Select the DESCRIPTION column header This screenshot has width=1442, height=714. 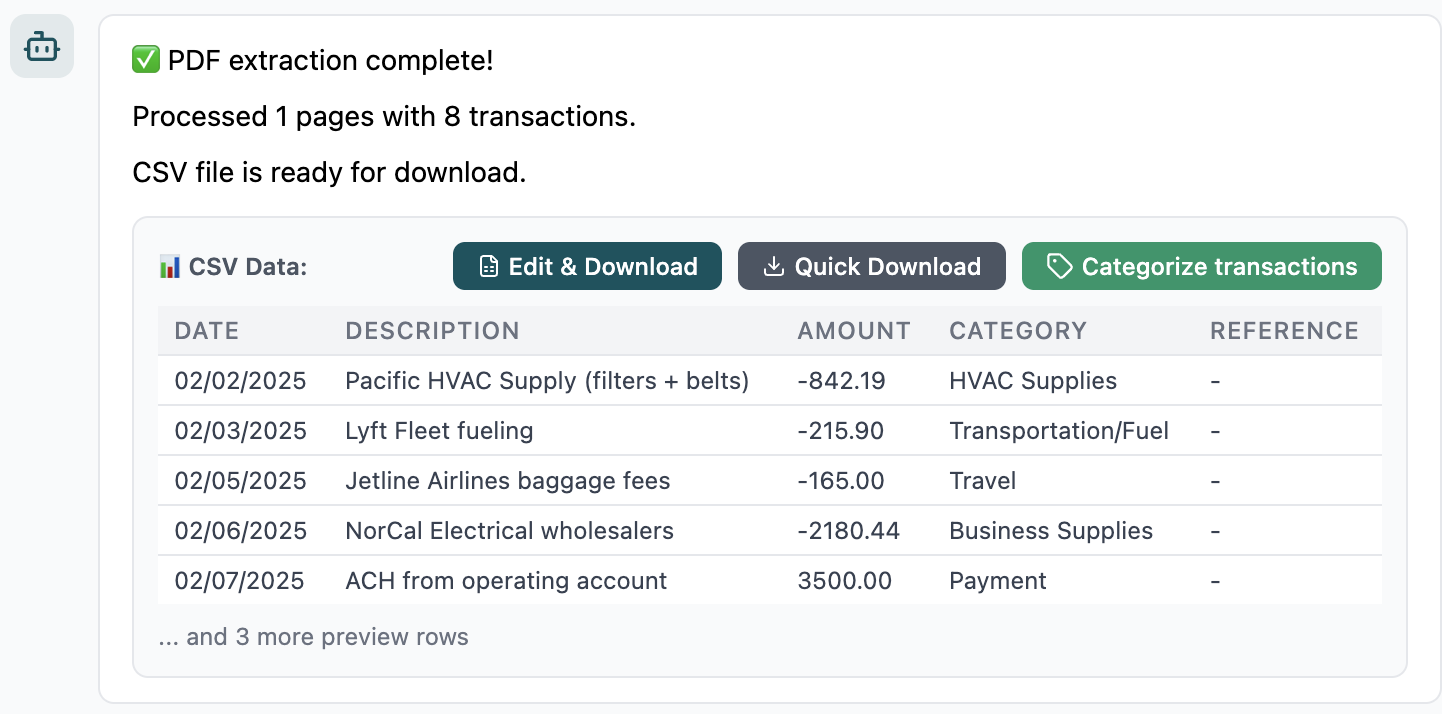(x=432, y=331)
